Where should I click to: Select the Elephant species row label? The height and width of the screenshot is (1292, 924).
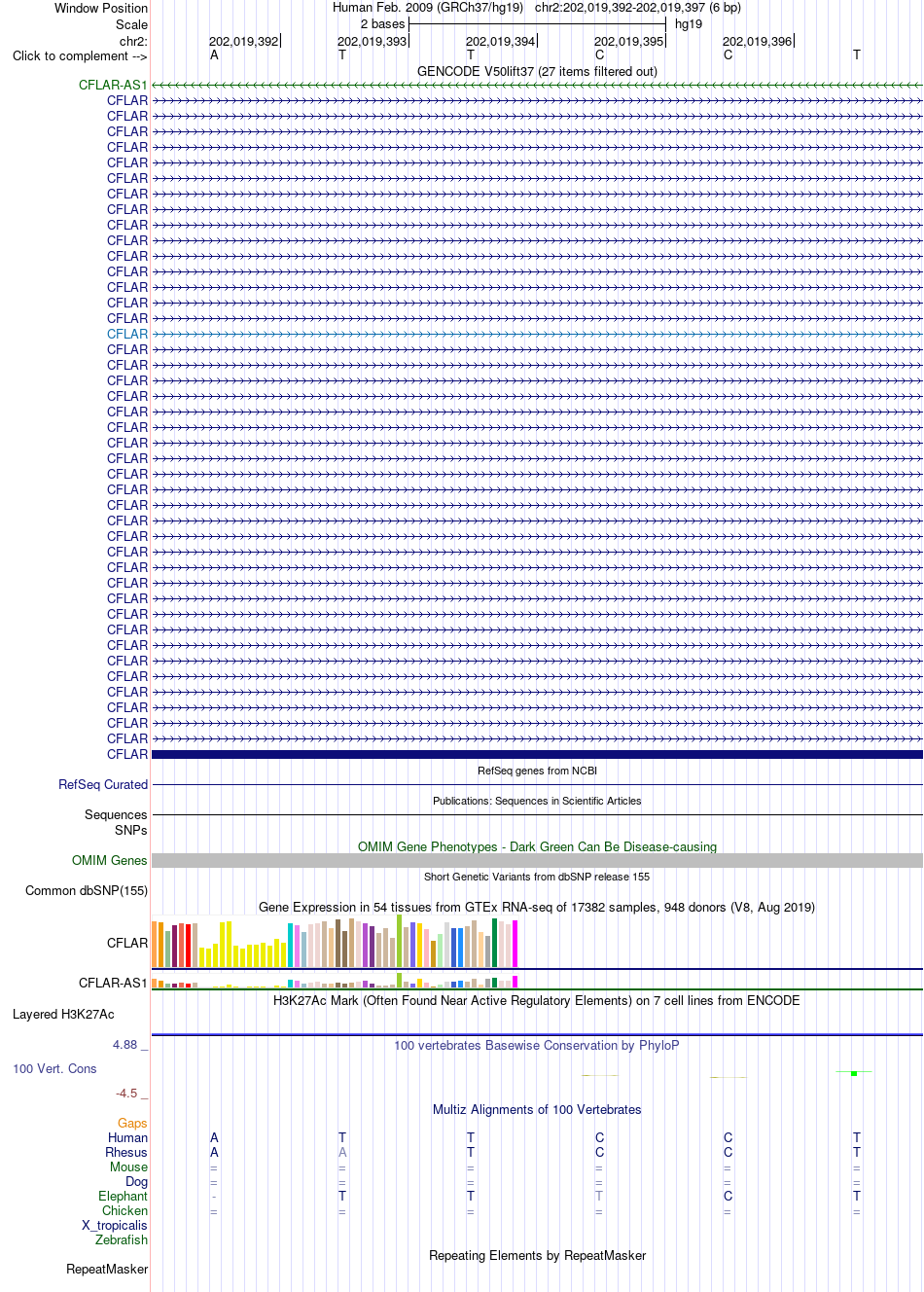tap(123, 1196)
